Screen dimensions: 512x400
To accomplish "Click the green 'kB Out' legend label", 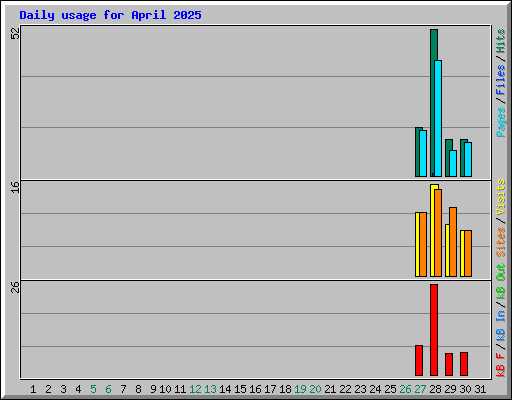I will [501, 282].
